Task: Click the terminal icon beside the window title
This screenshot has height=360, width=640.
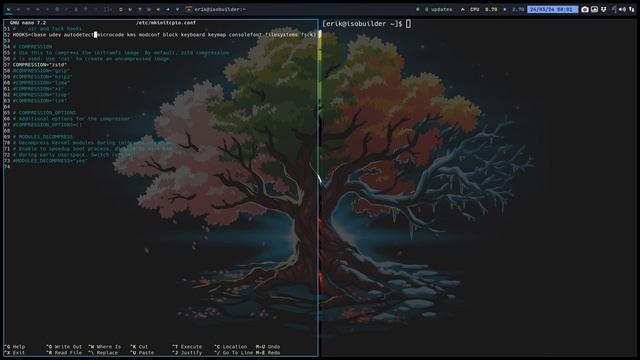Action: (188, 9)
